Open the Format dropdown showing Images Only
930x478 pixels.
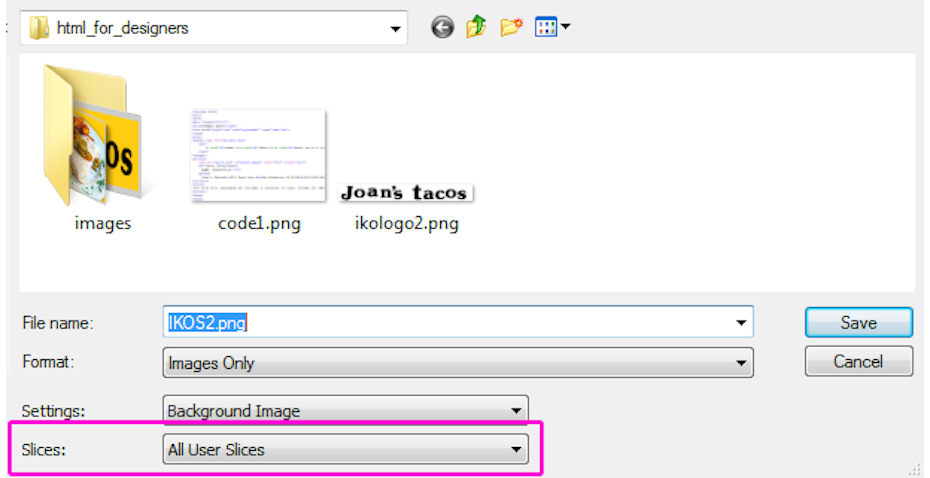point(741,364)
